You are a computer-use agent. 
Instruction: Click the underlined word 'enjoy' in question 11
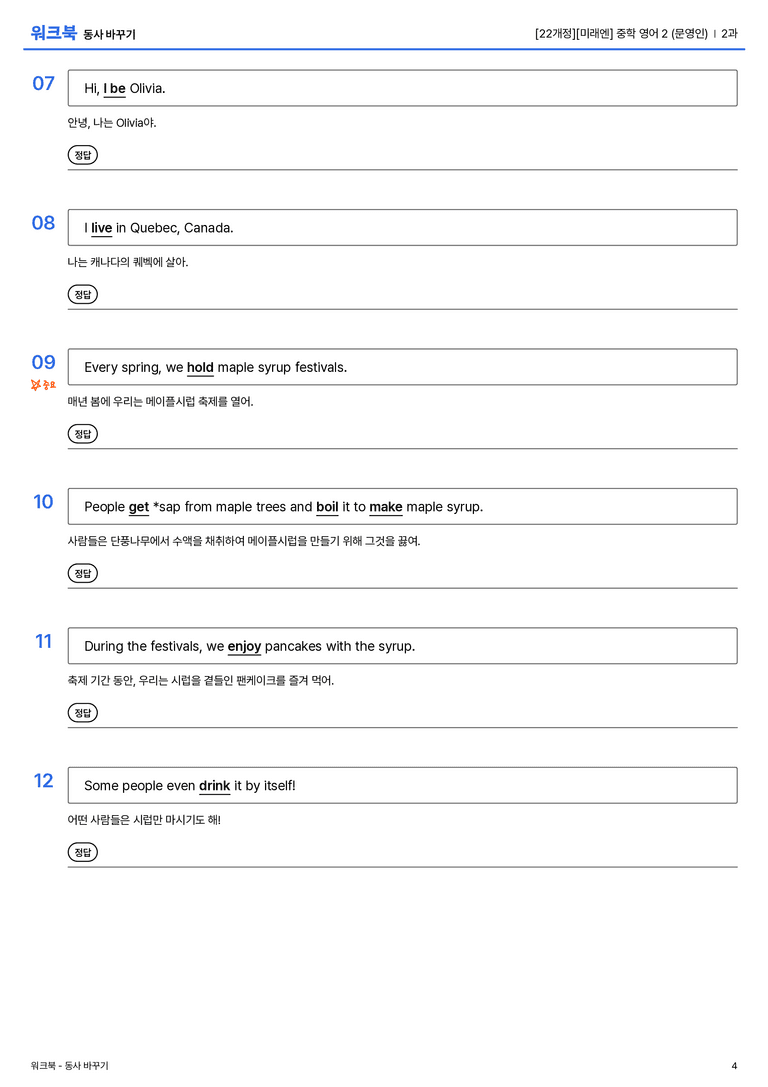point(244,646)
